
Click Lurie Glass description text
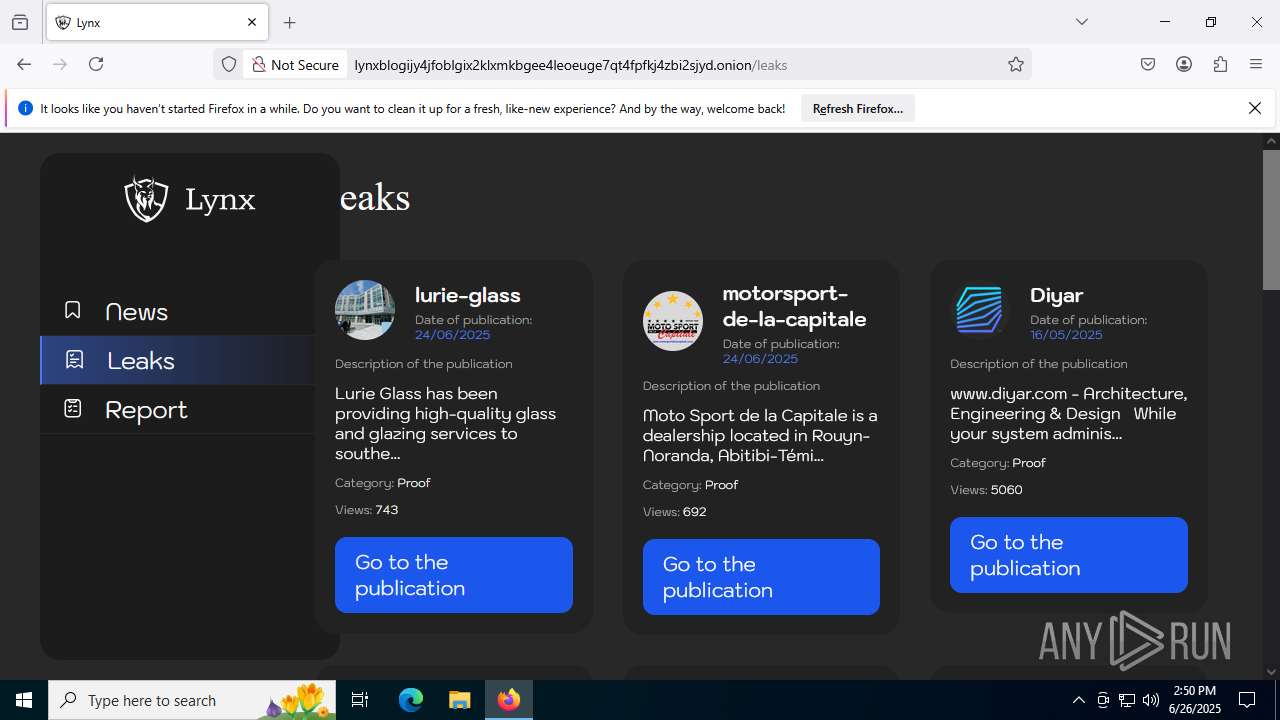pyautogui.click(x=446, y=423)
